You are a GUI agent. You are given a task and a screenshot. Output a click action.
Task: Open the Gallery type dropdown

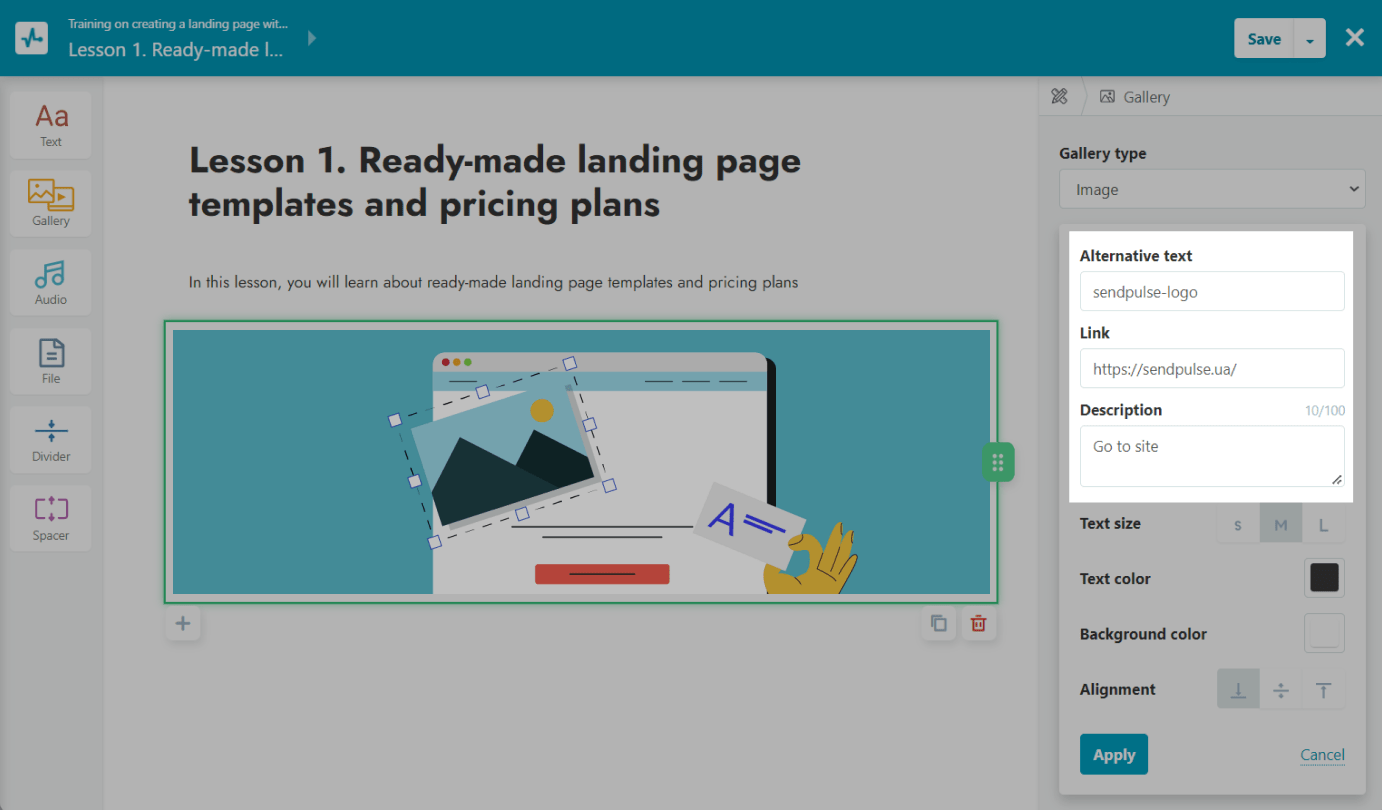[x=1212, y=189]
